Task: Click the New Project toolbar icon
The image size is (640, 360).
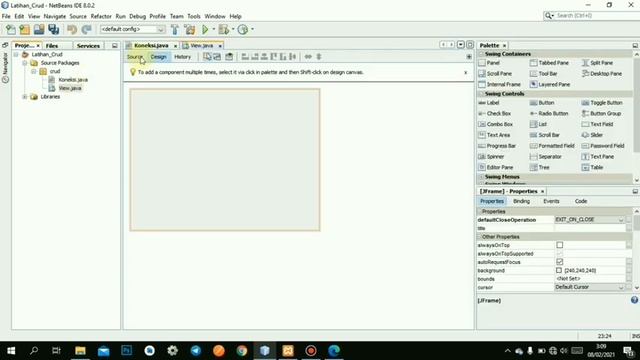Action: 24,29
